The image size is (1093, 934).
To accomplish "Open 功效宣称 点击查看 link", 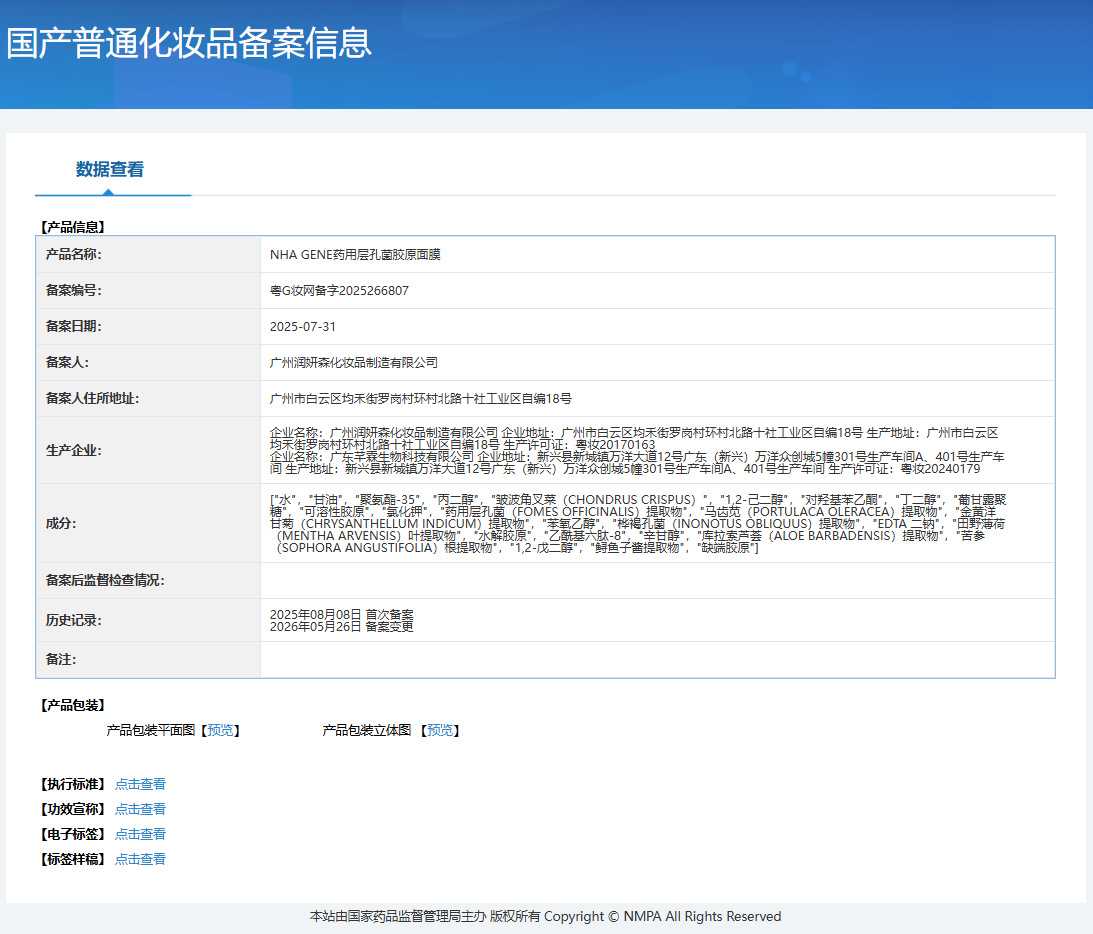I will coord(140,809).
